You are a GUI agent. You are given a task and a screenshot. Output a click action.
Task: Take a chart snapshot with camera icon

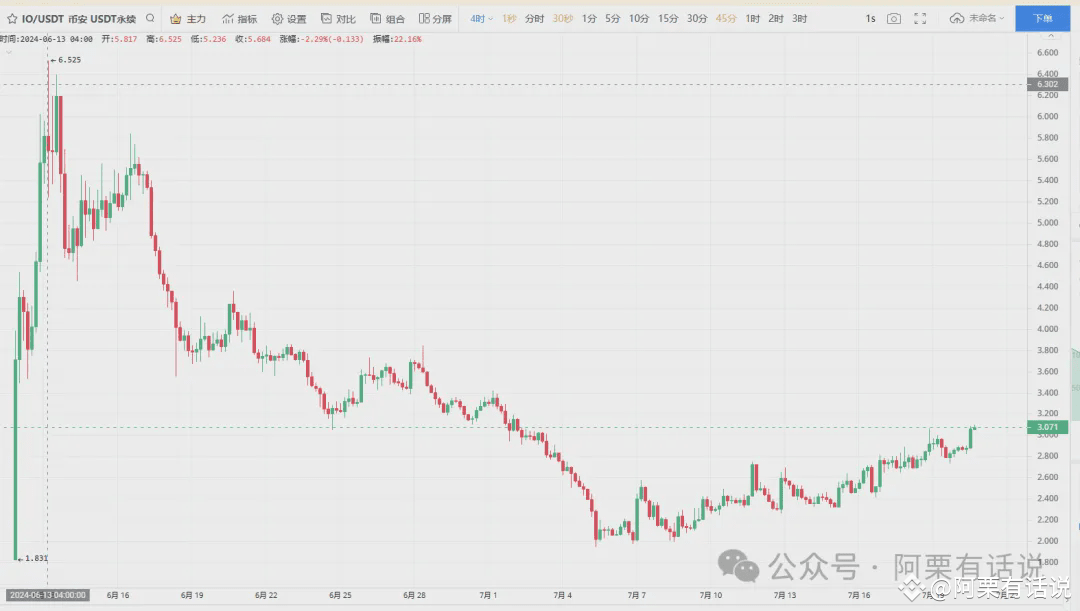pyautogui.click(x=893, y=19)
